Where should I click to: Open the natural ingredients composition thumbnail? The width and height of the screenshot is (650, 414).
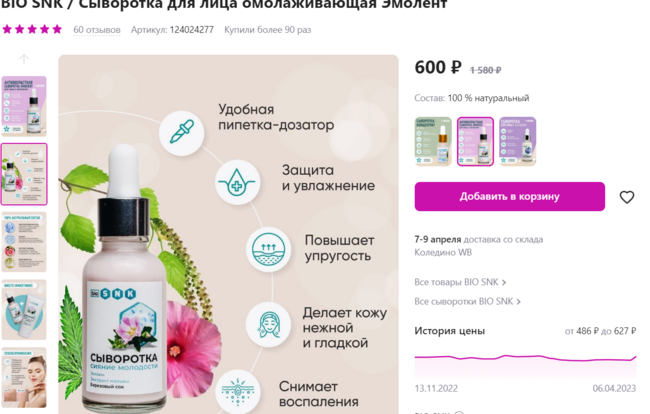[24, 242]
